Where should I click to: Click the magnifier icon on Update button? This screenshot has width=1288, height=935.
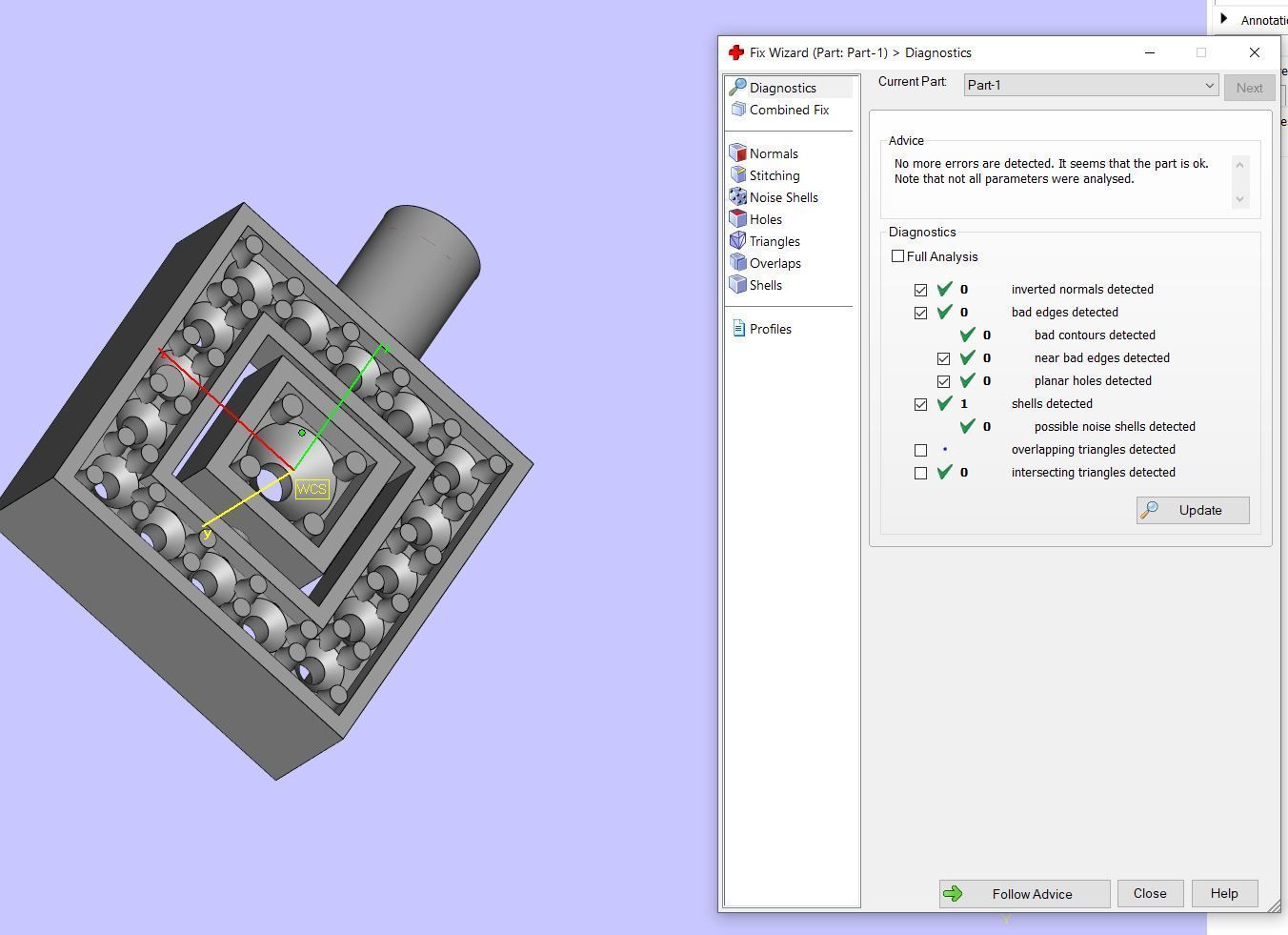(x=1150, y=510)
